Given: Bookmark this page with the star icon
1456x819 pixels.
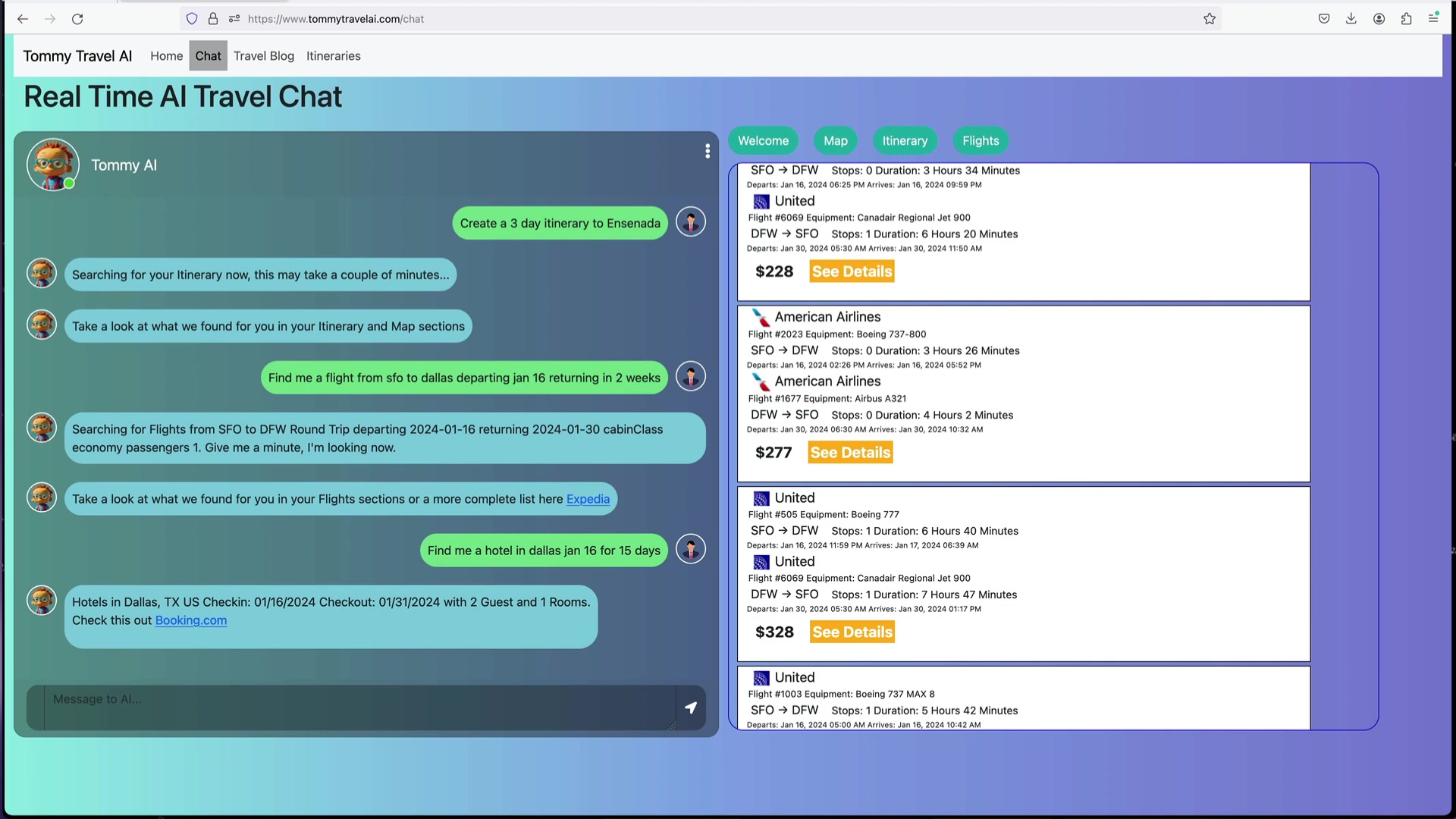Looking at the screenshot, I should (x=1210, y=19).
